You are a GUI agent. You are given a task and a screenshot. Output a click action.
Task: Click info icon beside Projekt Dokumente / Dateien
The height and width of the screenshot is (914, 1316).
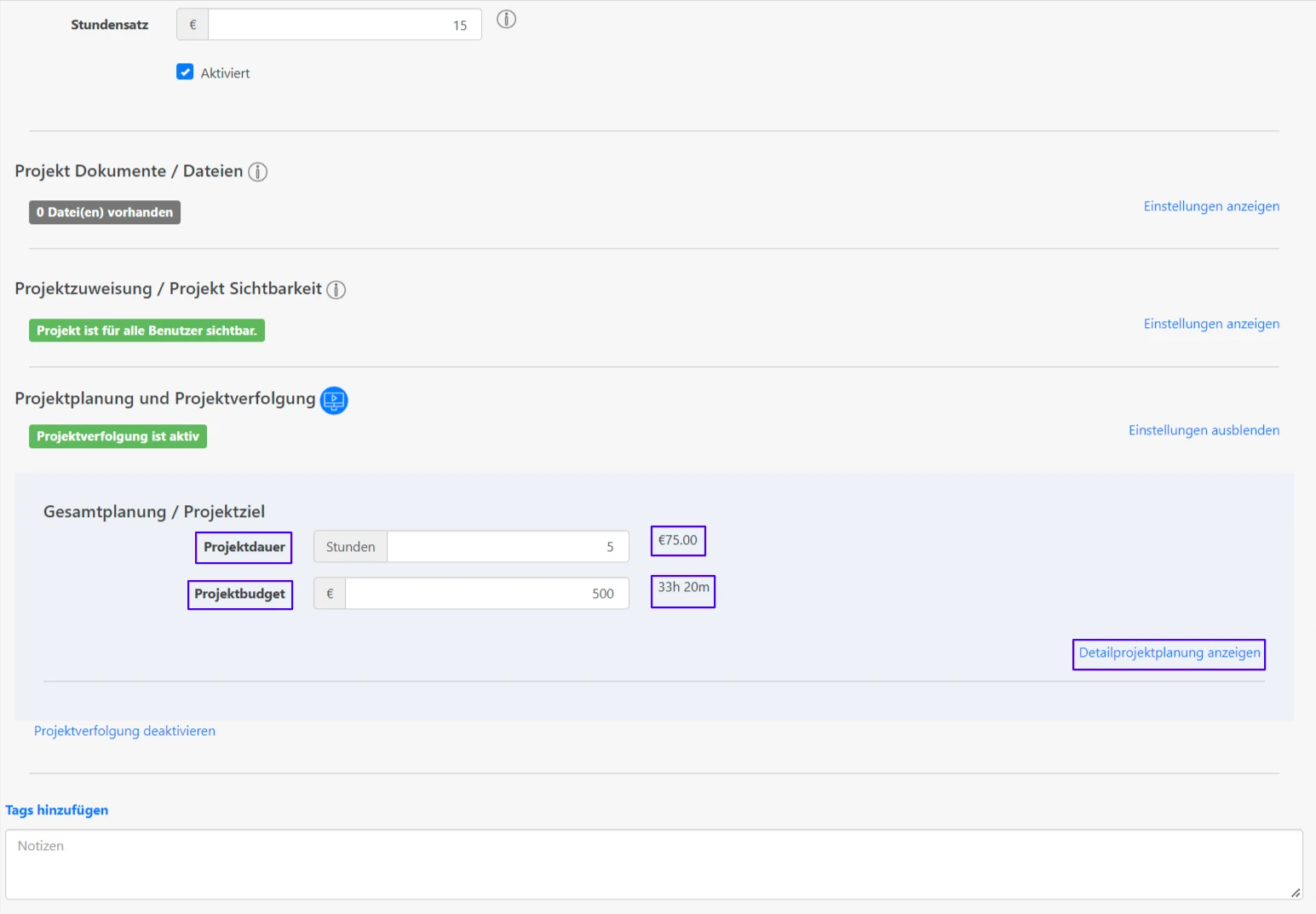pyautogui.click(x=257, y=172)
